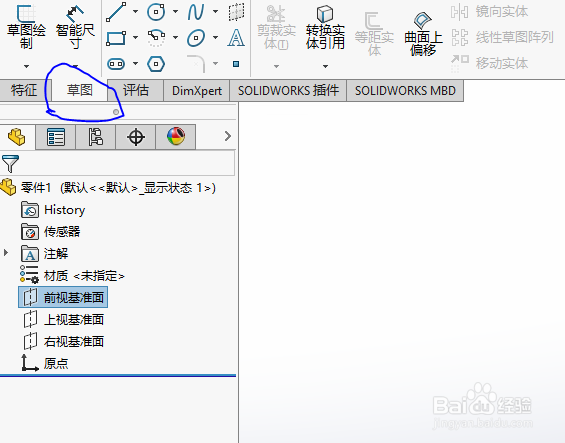Expand manager panel tabs with chevron arrow
Viewport: 565px width, 443px height.
[227, 136]
